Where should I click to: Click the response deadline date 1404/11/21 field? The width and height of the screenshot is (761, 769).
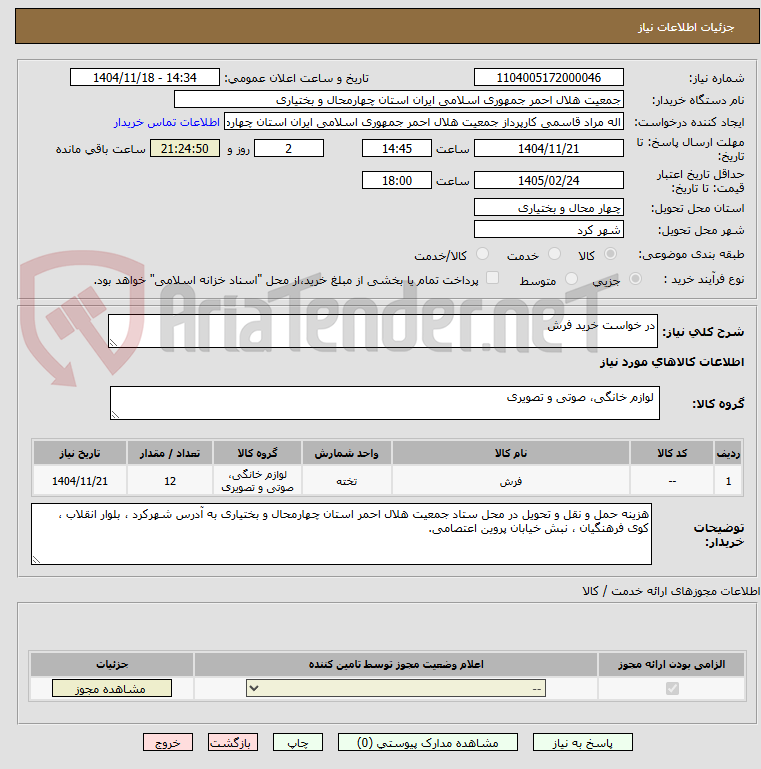coord(549,149)
